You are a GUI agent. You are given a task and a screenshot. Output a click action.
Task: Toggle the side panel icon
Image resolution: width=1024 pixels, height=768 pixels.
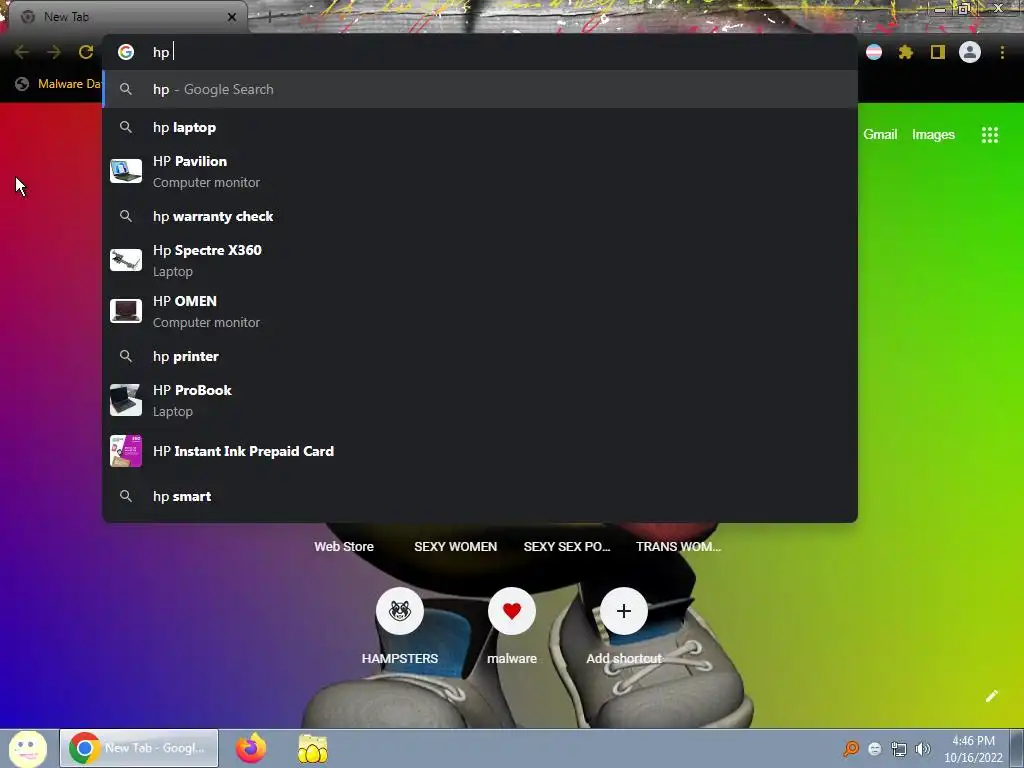tap(938, 52)
